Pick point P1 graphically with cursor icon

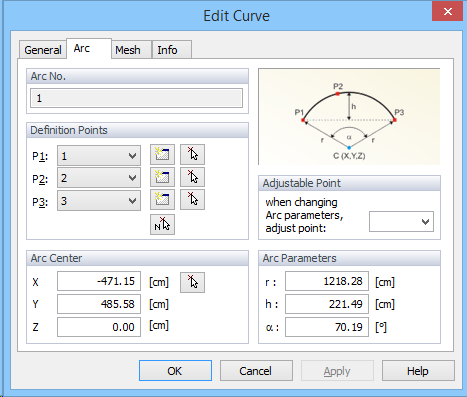coord(192,155)
